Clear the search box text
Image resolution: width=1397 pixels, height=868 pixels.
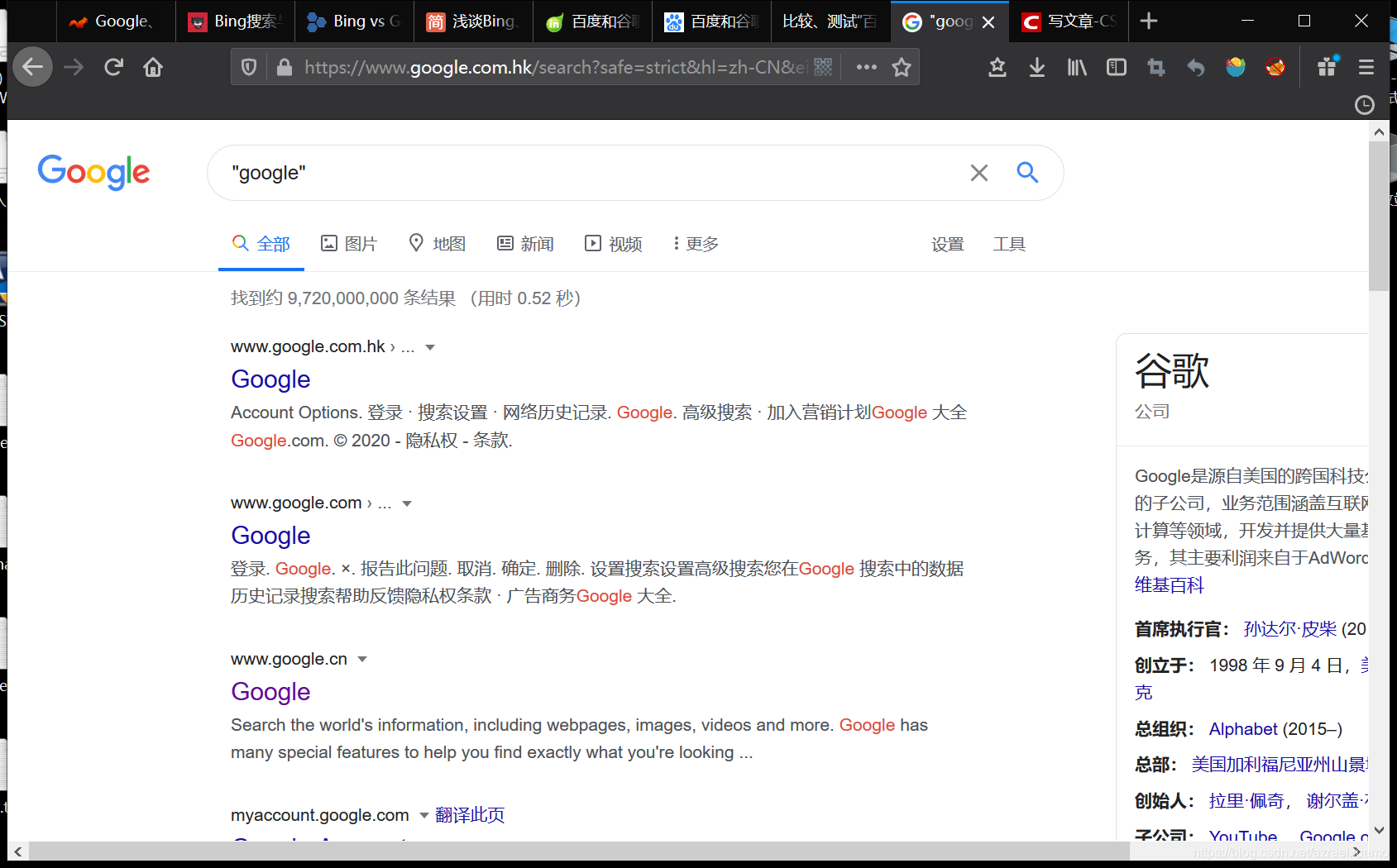[979, 173]
